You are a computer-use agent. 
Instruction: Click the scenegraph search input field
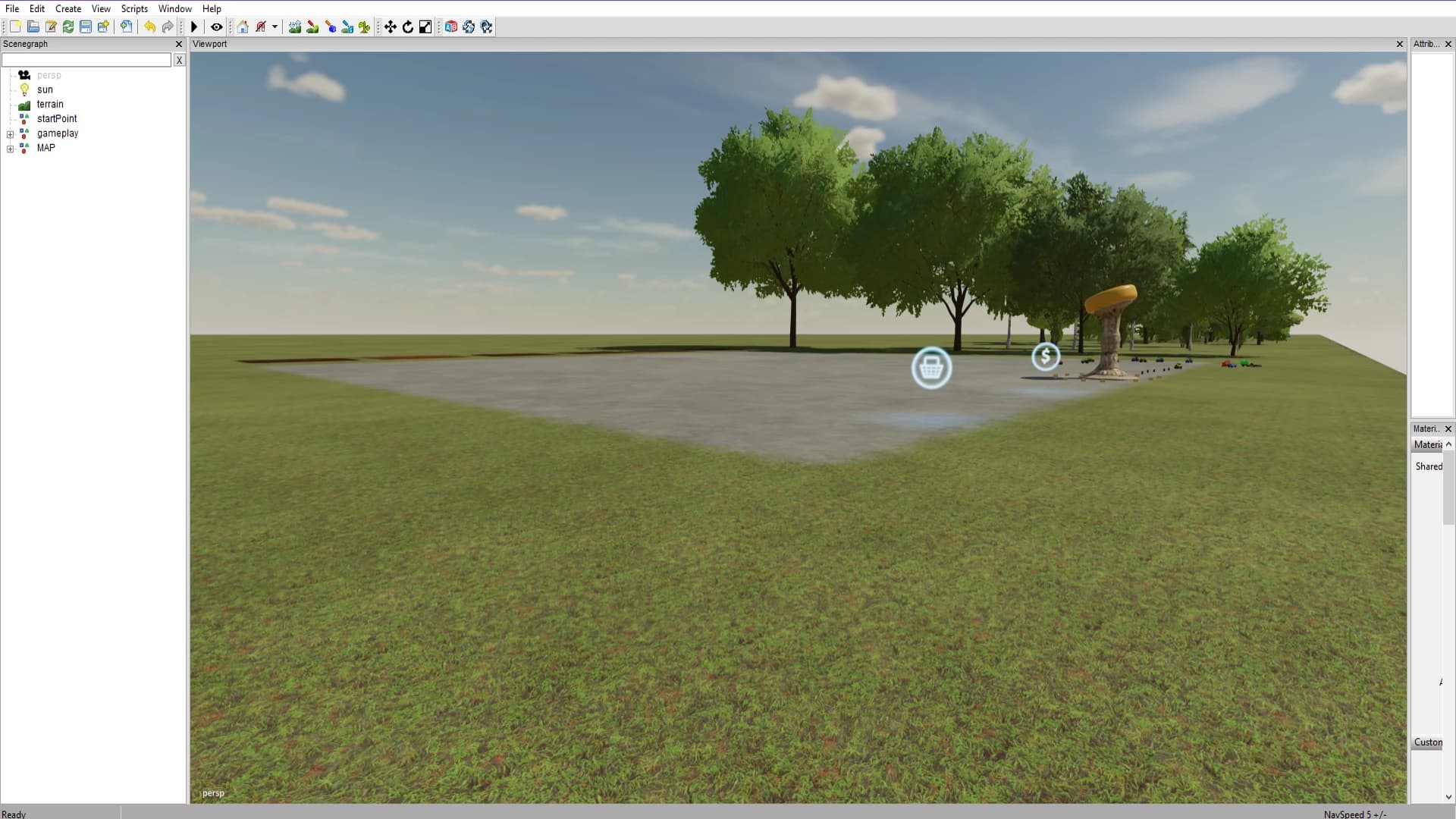click(x=86, y=60)
